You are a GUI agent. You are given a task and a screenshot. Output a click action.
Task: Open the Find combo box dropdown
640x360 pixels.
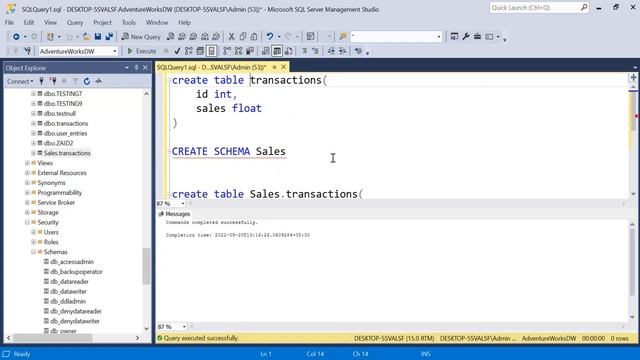coord(439,37)
